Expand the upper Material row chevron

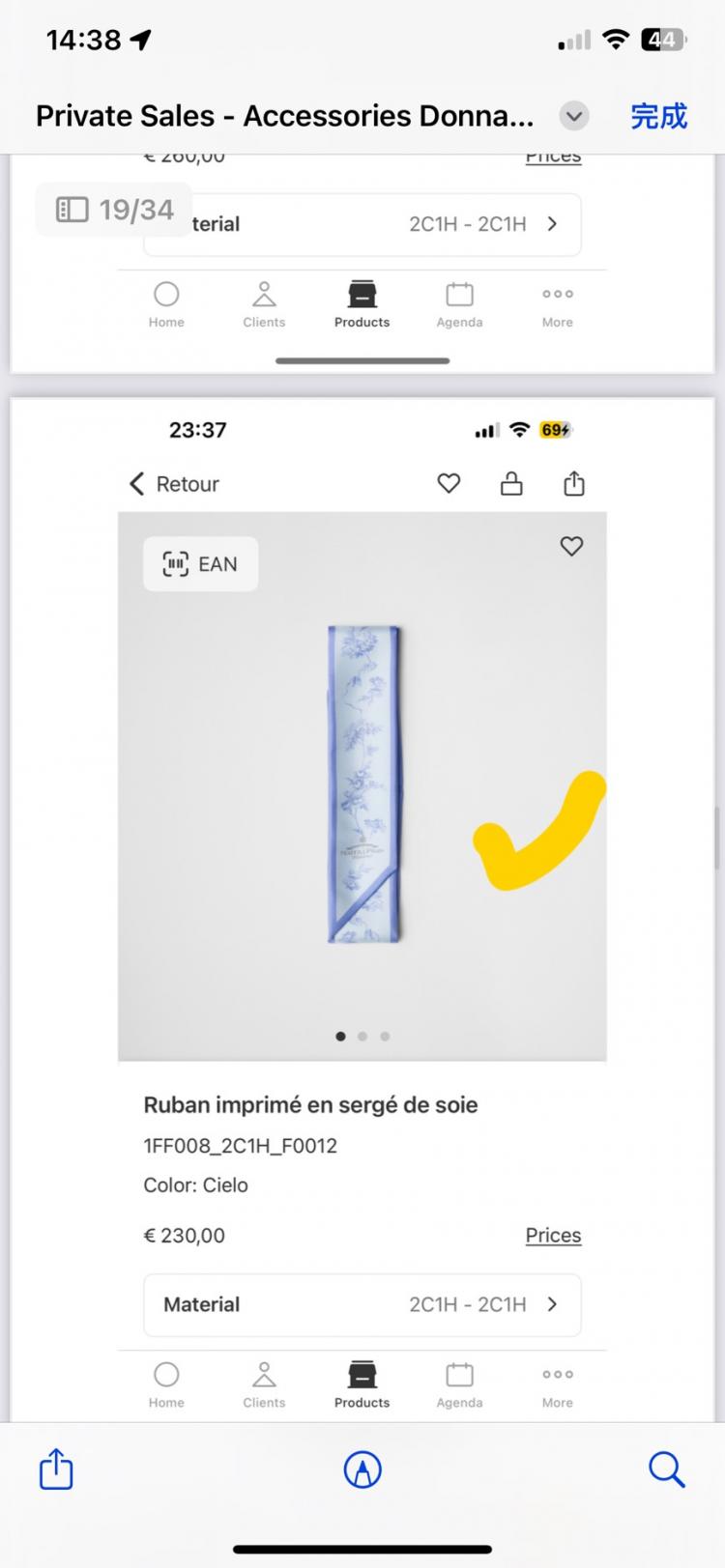pos(552,224)
